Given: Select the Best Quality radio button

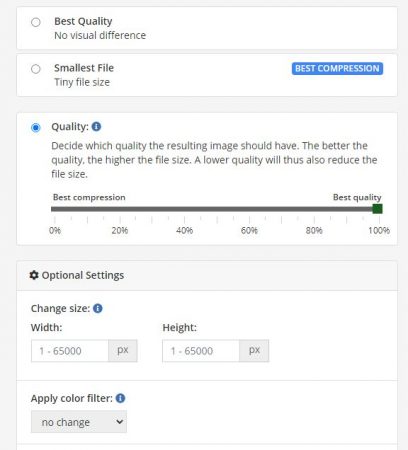Looking at the screenshot, I should tap(36, 22).
